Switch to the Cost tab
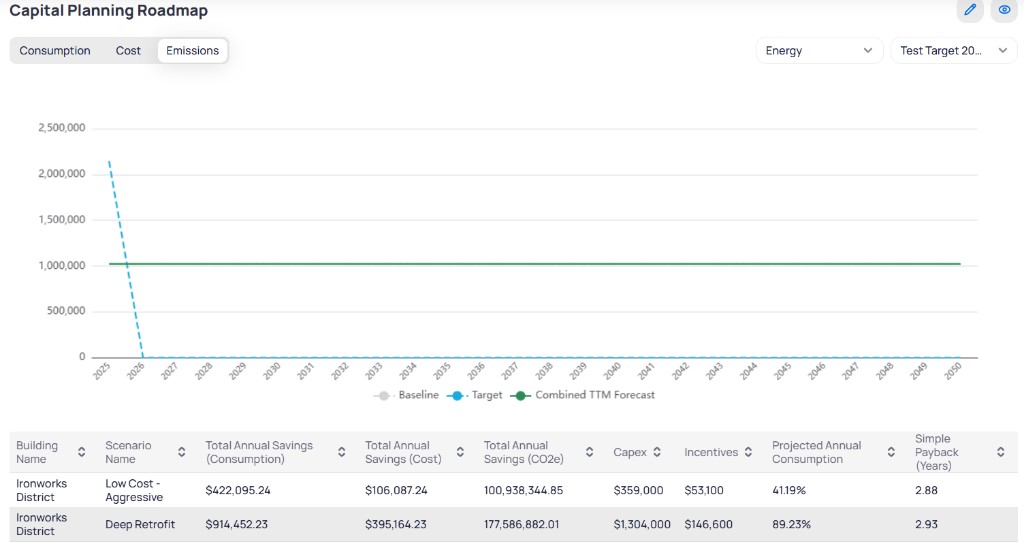The width and height of the screenshot is (1024, 548). tap(128, 50)
